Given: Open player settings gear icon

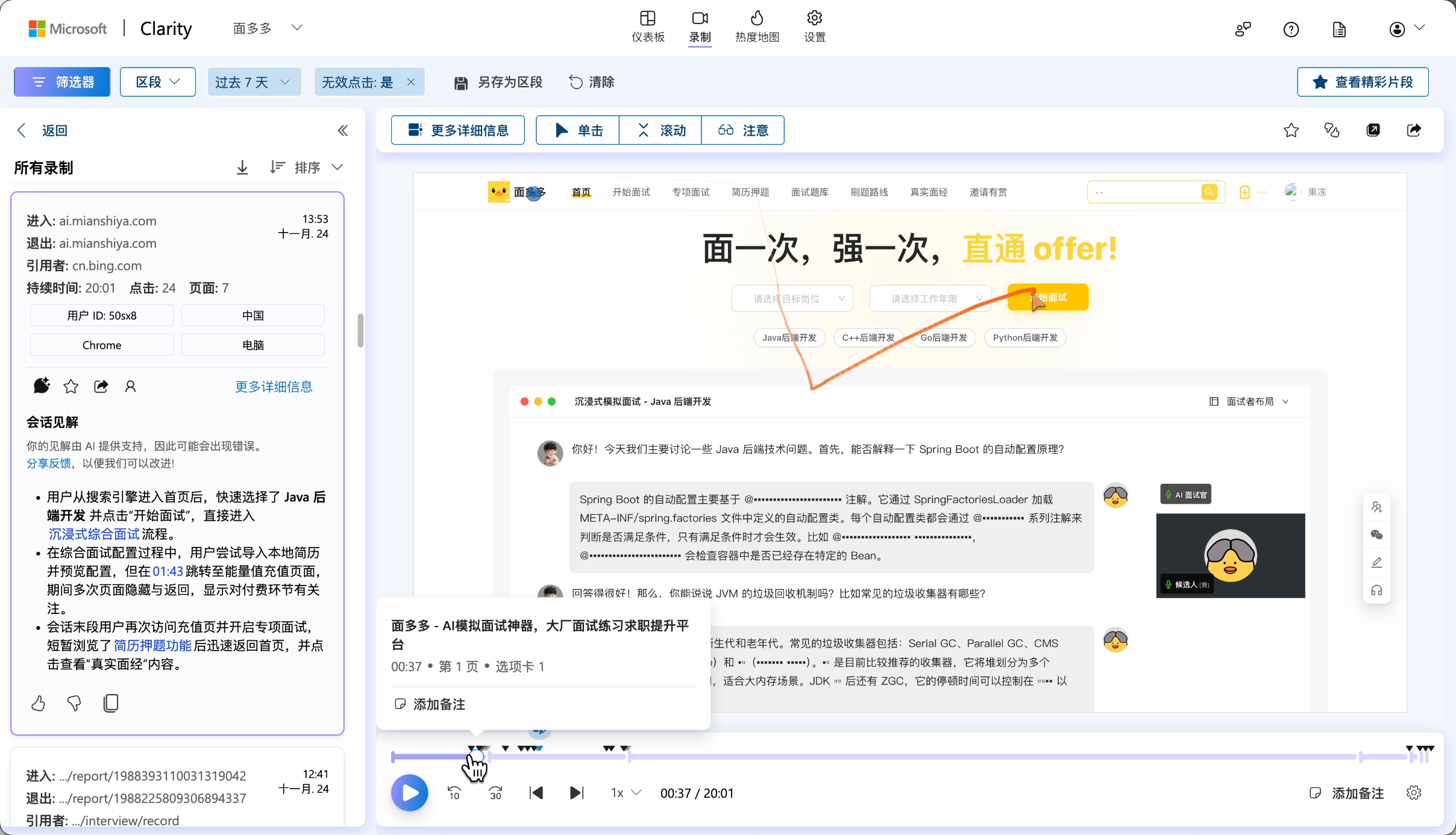Looking at the screenshot, I should pos(1414,793).
